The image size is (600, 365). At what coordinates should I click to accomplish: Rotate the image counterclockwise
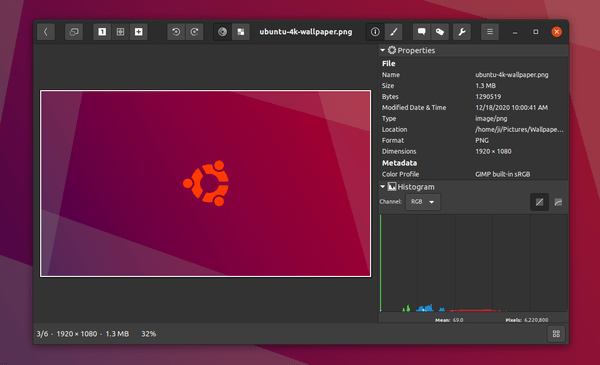pyautogui.click(x=176, y=32)
